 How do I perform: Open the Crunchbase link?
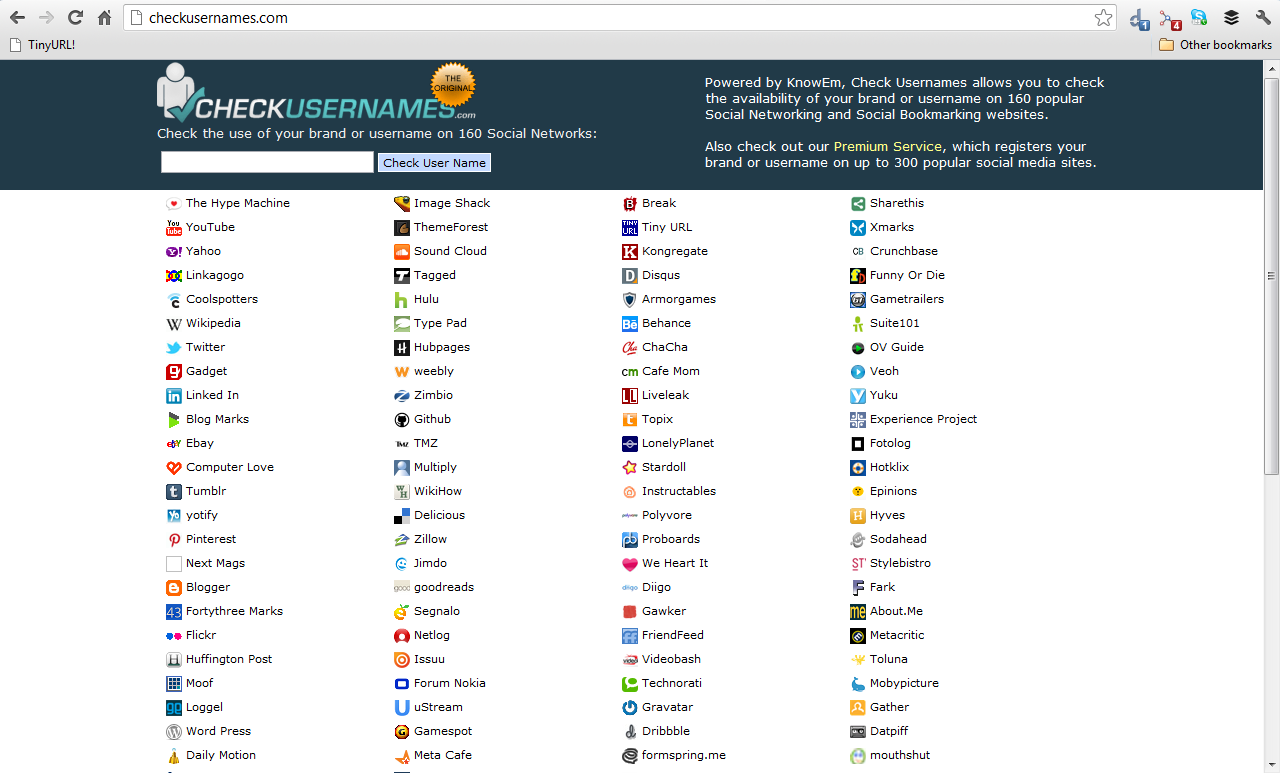(x=904, y=251)
